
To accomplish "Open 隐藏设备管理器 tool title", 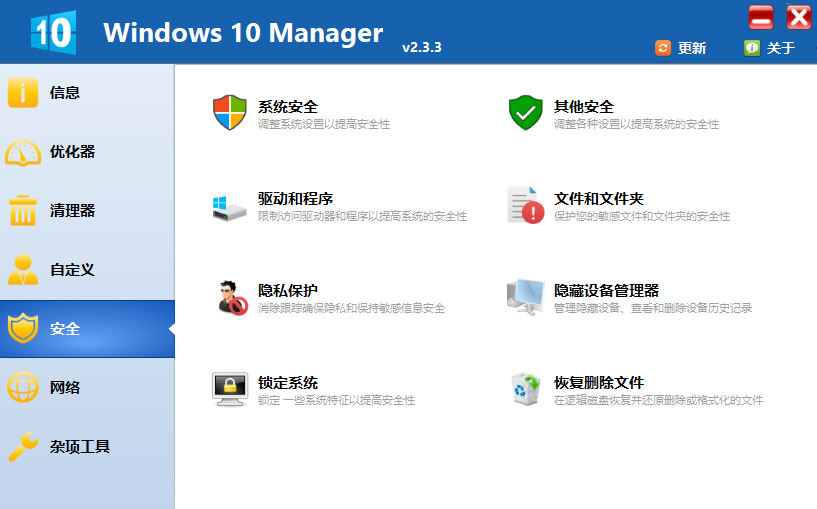I will click(x=606, y=290).
